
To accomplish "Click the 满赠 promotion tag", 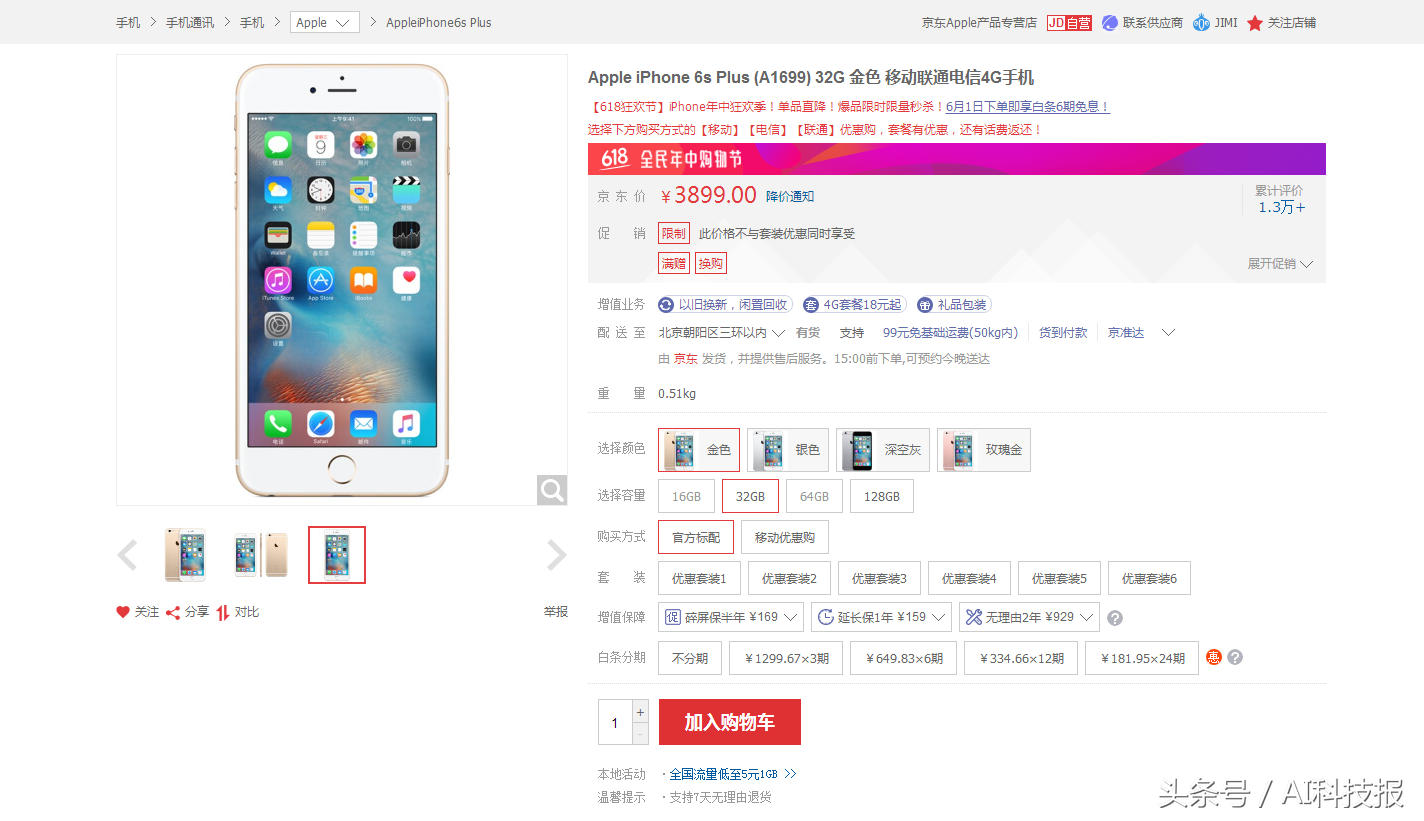I will click(674, 263).
